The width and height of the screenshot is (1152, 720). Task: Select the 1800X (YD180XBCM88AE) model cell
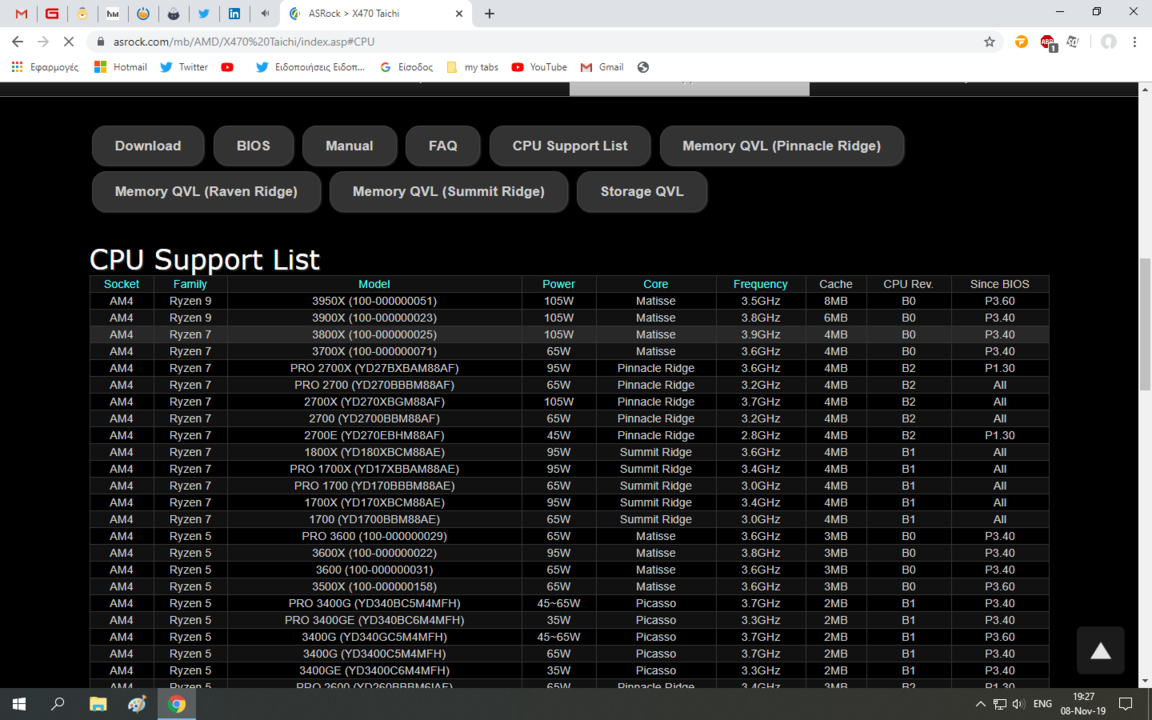coord(374,453)
